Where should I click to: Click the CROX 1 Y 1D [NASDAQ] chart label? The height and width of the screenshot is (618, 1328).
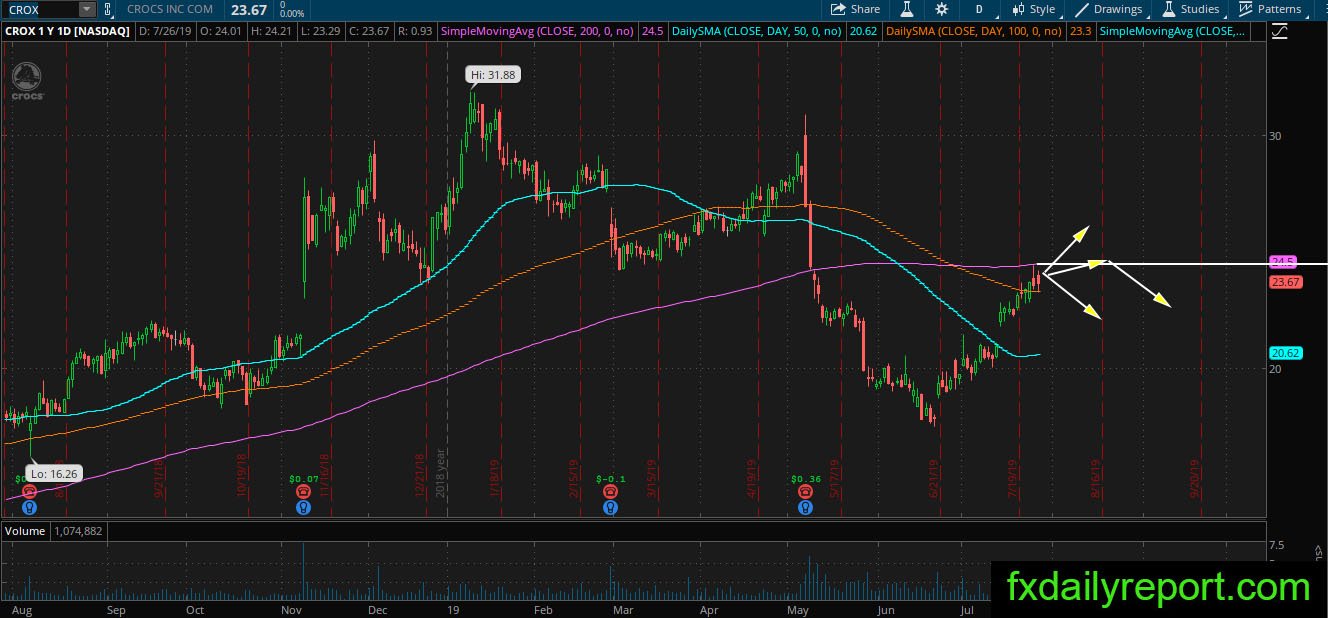pyautogui.click(x=66, y=32)
